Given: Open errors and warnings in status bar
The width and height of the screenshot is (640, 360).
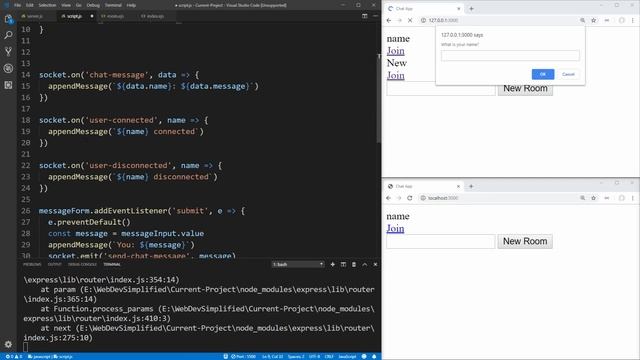Looking at the screenshot, I should [x=14, y=356].
